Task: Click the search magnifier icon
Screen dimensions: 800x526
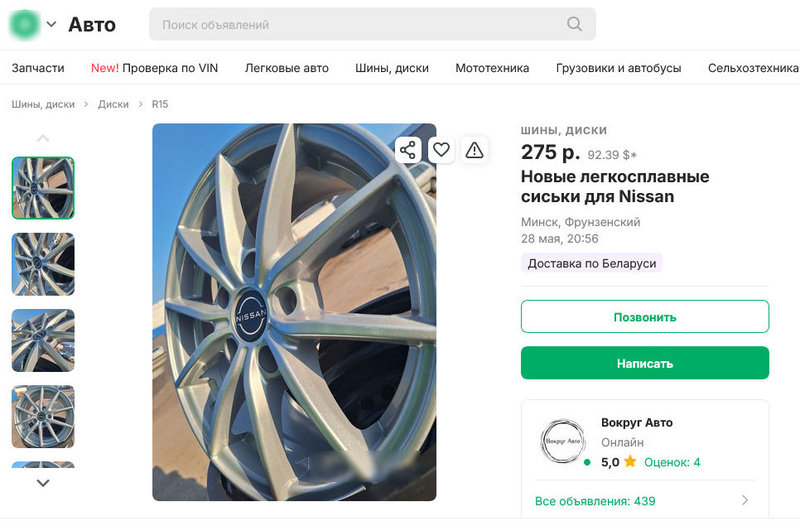Action: coord(574,24)
